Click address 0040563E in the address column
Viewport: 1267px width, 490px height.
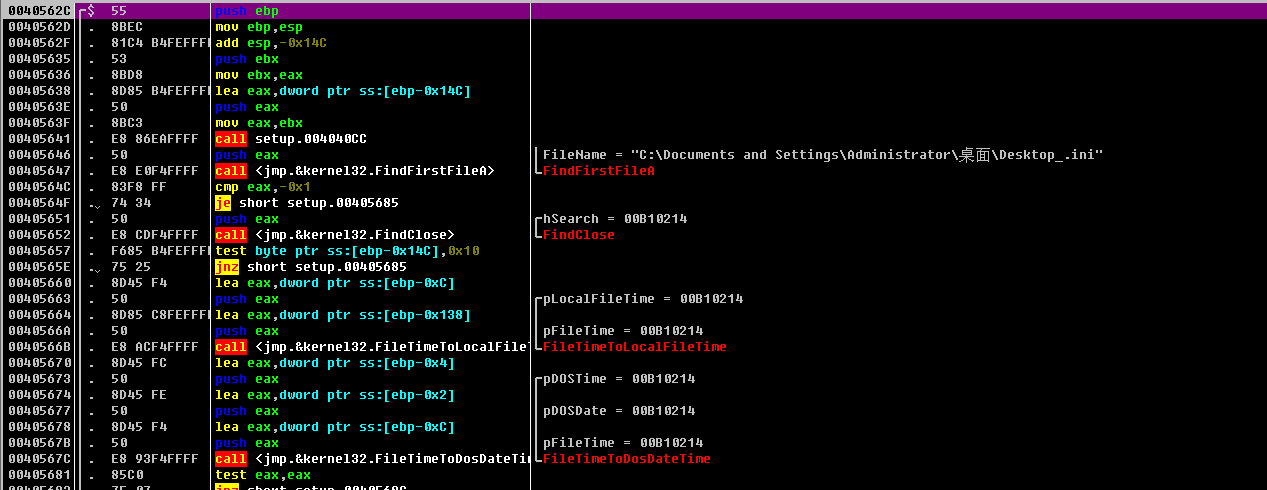(x=40, y=107)
